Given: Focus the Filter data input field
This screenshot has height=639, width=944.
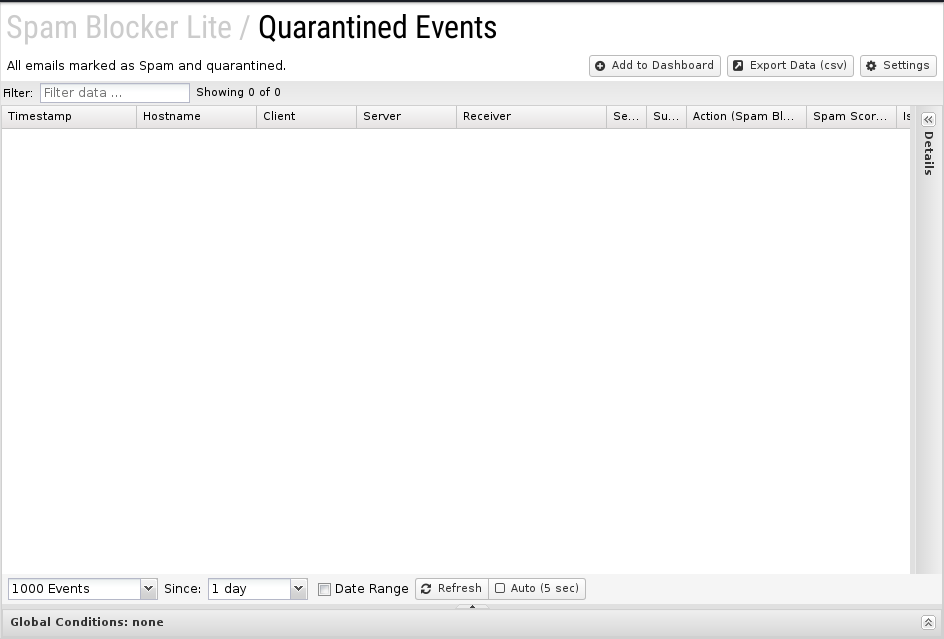Looking at the screenshot, I should 115,93.
